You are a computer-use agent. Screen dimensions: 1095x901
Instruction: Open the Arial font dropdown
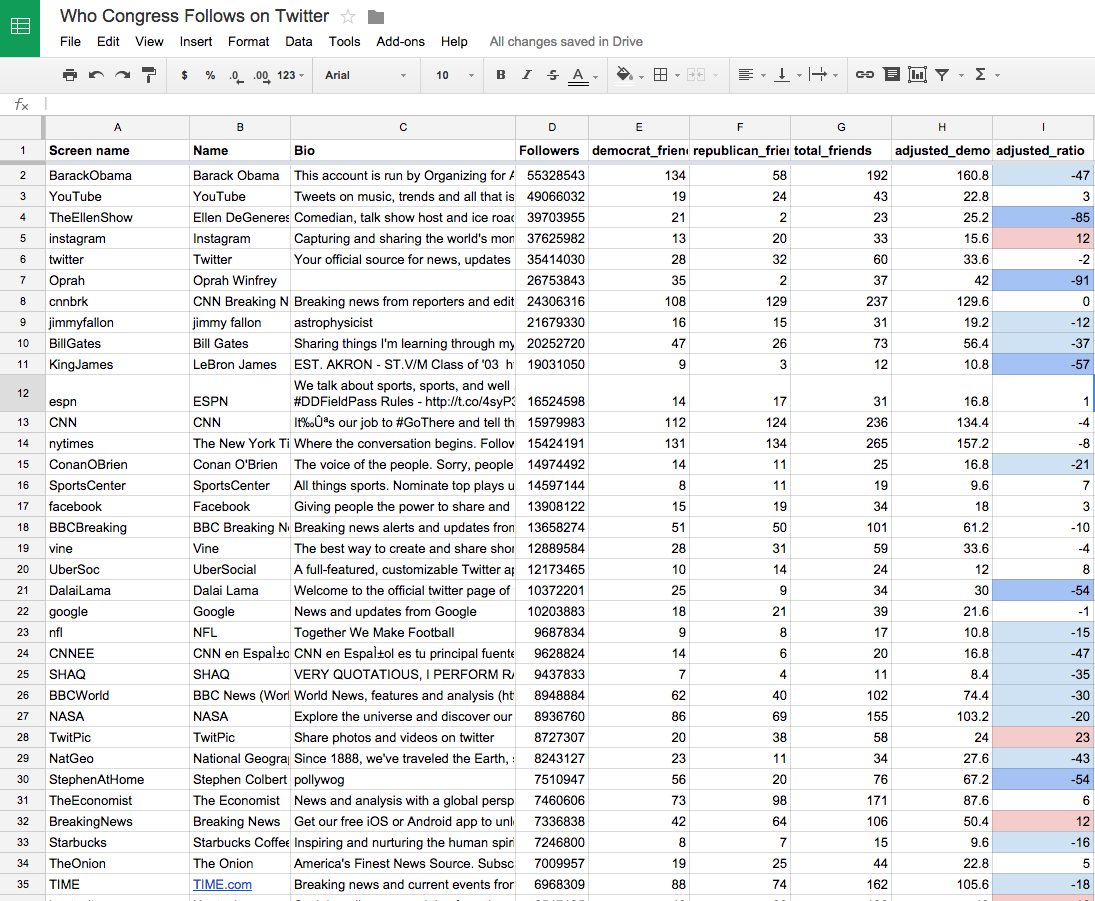click(x=365, y=75)
